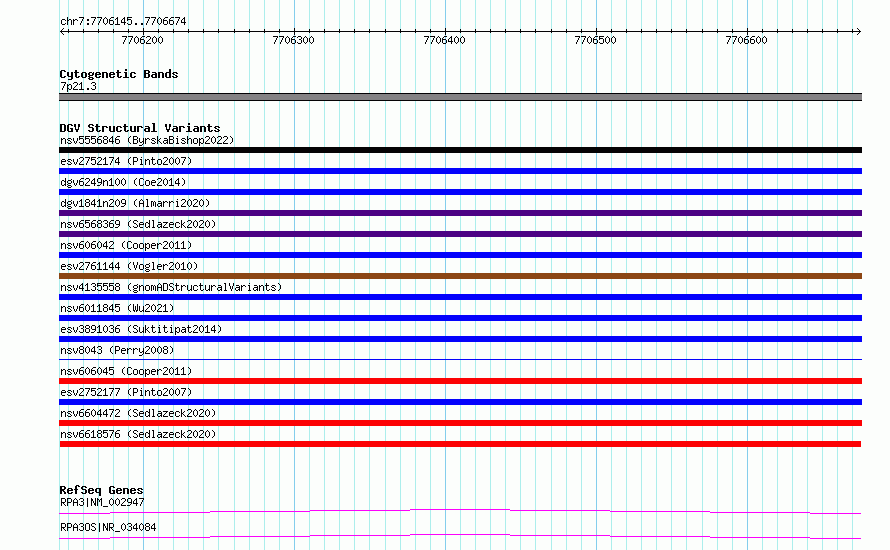
Task: Open the dgv1841n209 (Almarri2020) variant label
Action: (135, 203)
